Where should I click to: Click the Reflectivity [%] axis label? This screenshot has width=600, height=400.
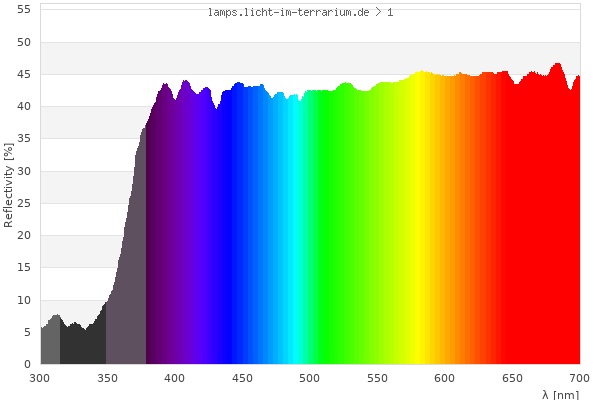tap(9, 185)
